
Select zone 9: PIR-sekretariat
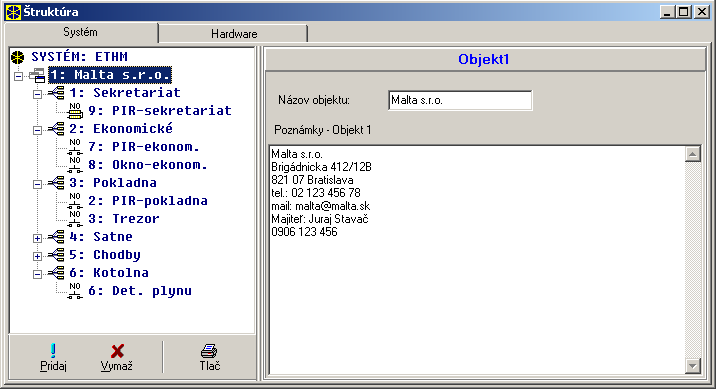(x=160, y=111)
